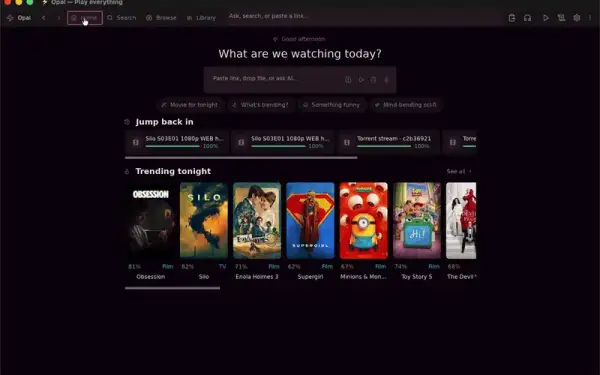
Task: Click the '67%' rating under Minions poster
Action: coord(347,266)
